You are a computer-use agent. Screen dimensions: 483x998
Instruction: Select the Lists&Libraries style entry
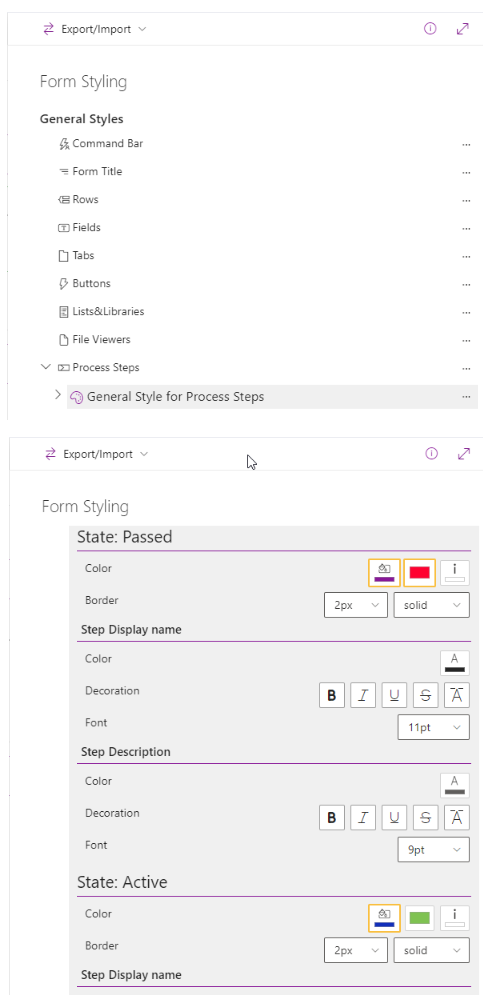point(108,312)
